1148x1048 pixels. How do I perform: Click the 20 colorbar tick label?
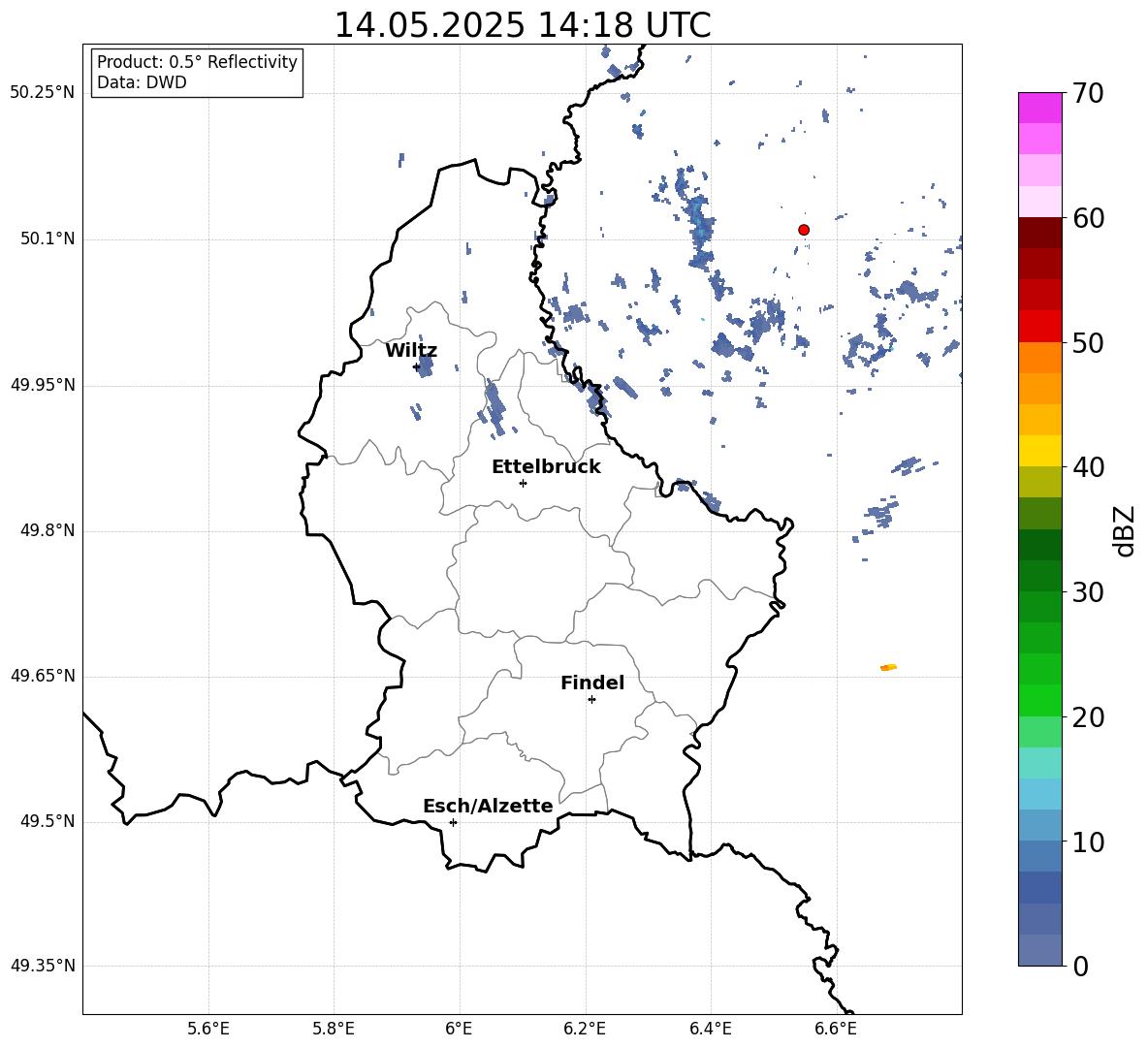point(1089,717)
